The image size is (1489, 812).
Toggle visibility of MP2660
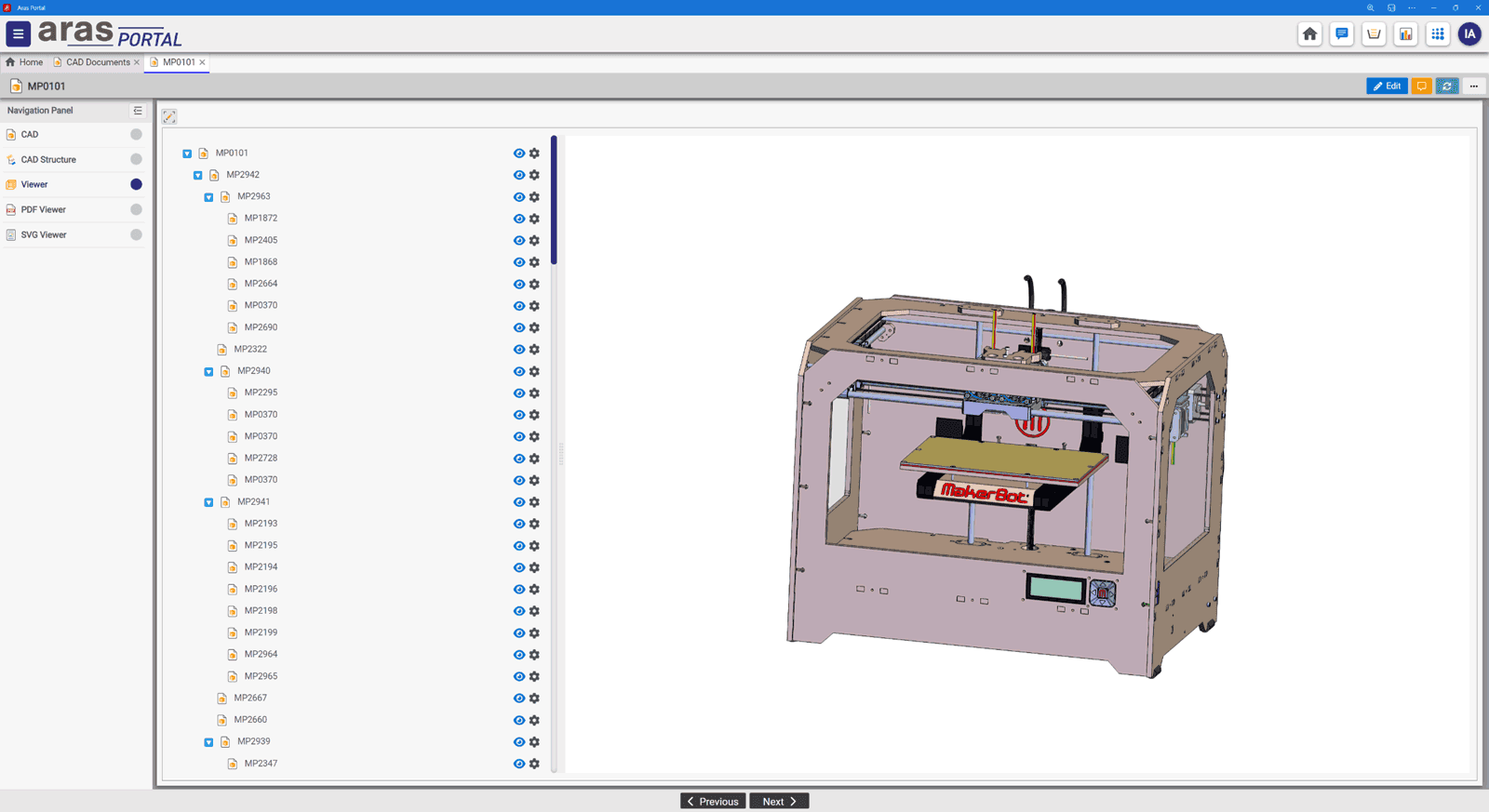point(519,720)
